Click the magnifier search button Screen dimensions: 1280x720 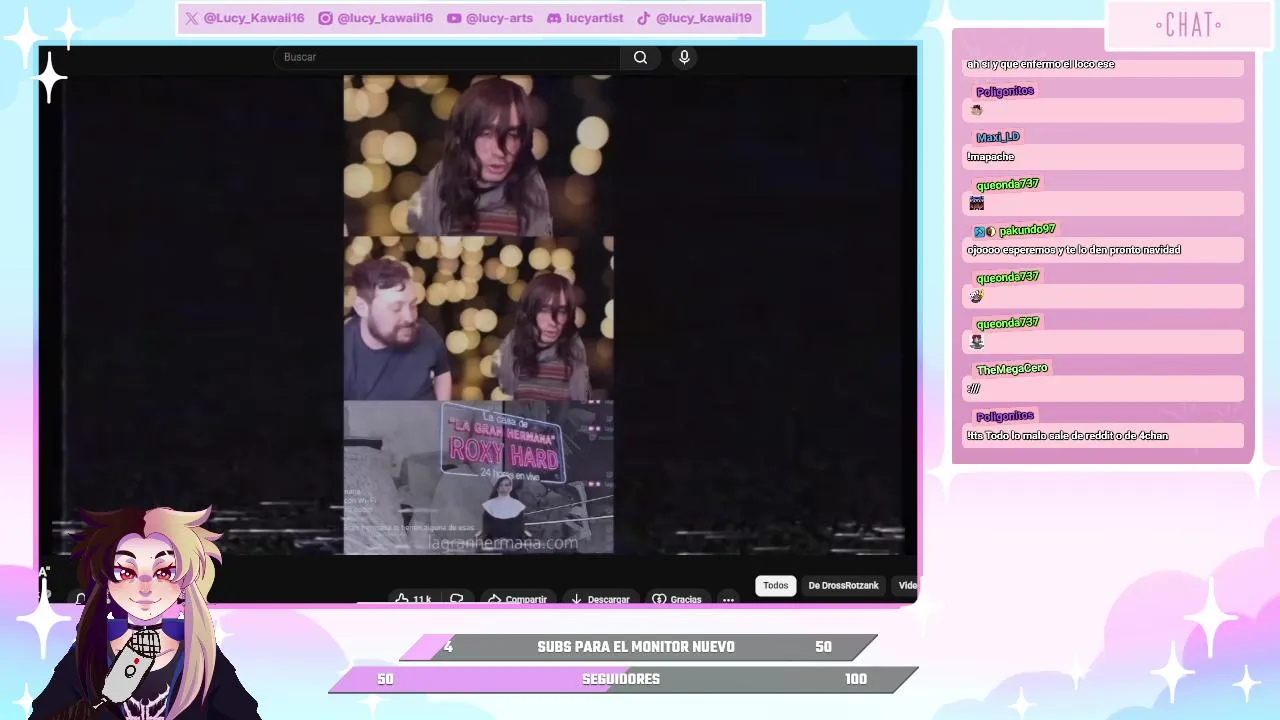pyautogui.click(x=640, y=57)
